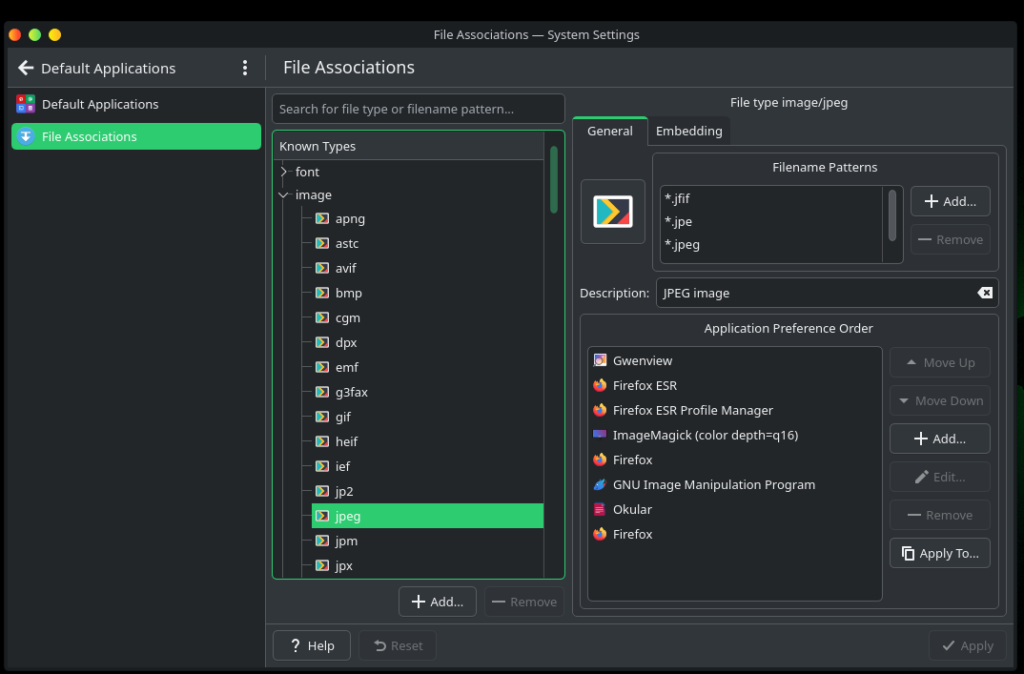Click Add next to Filename Patterns
This screenshot has width=1024, height=674.
click(949, 201)
